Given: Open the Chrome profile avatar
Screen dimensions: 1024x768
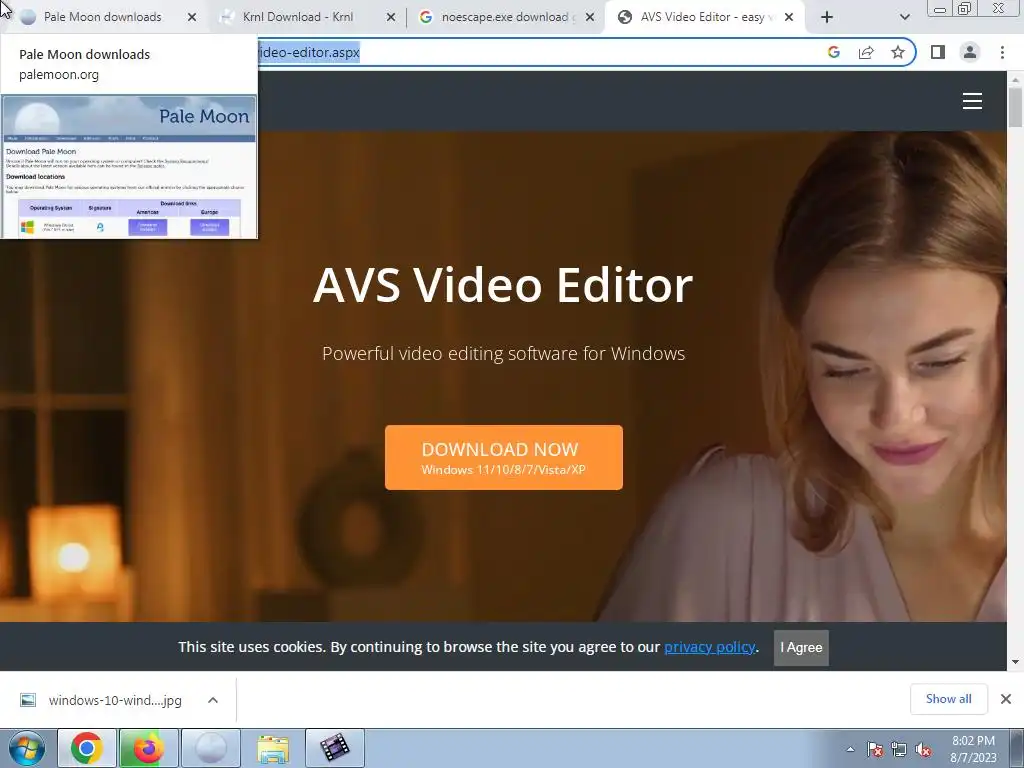Looking at the screenshot, I should [x=970, y=52].
